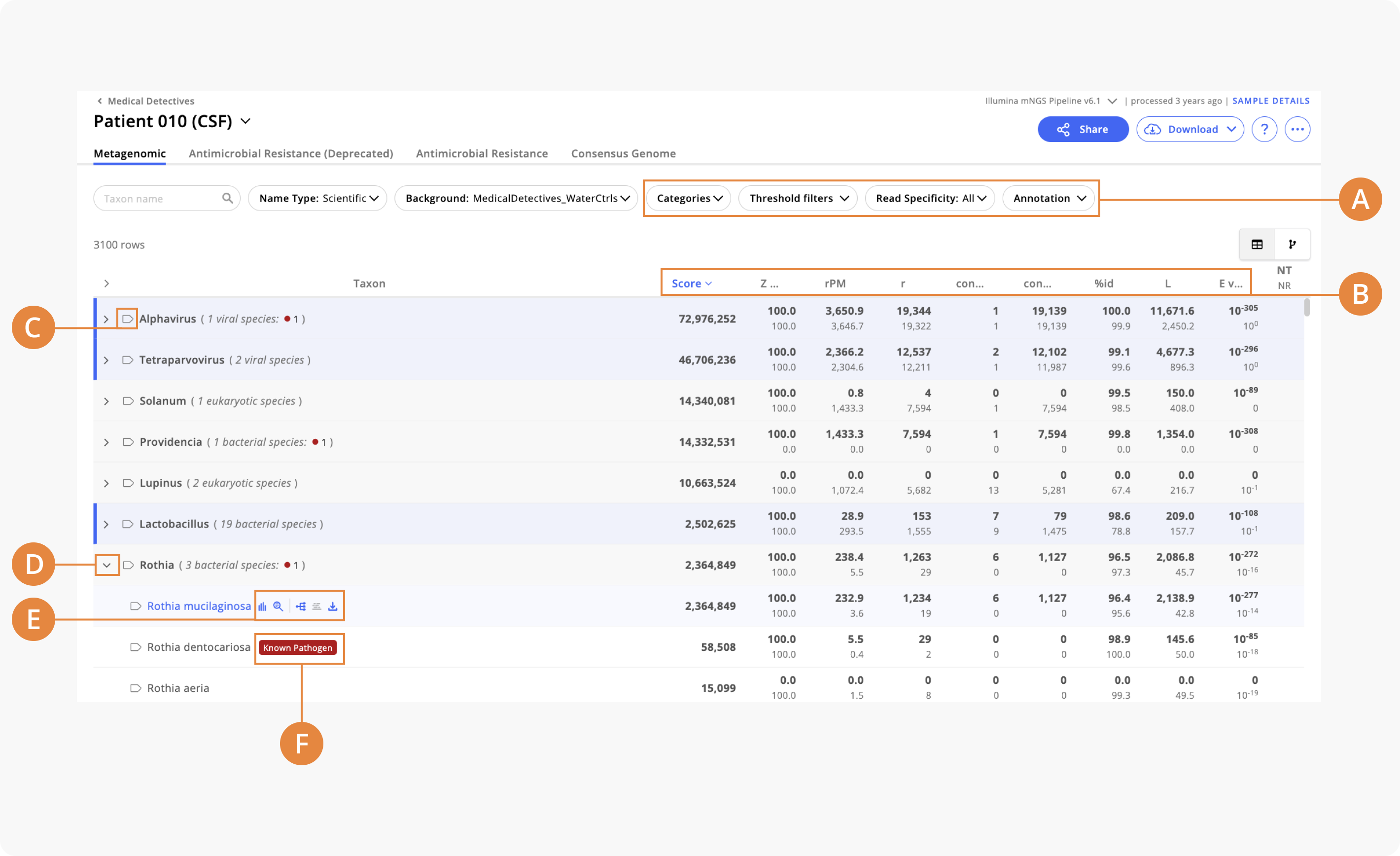Click the annotation flag icon for Lupinus

128,483
